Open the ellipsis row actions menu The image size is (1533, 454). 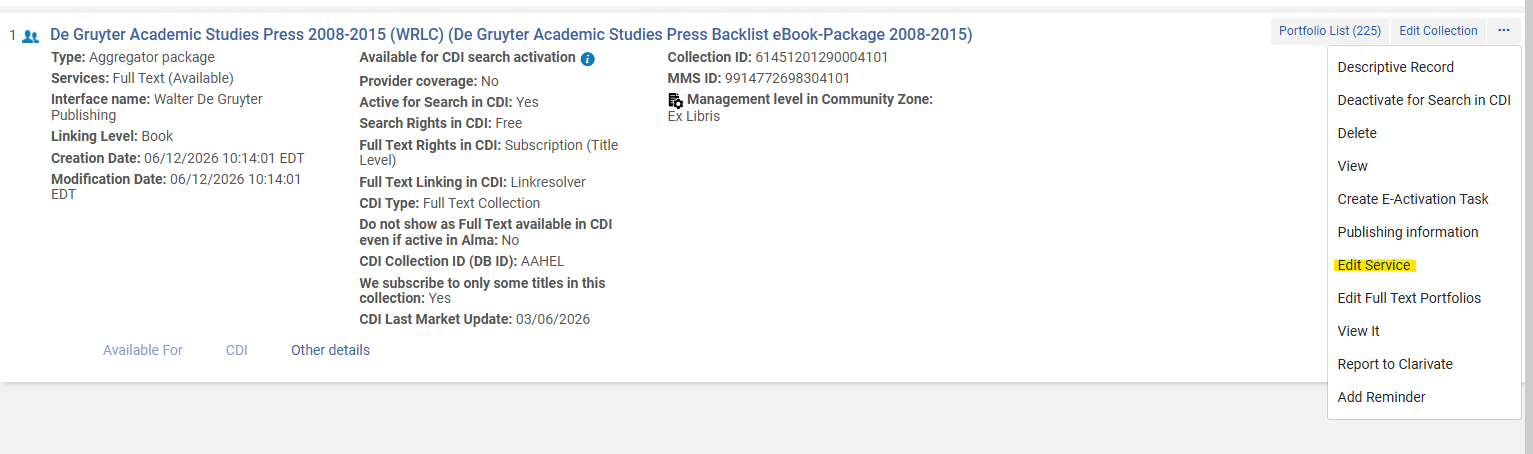click(x=1504, y=31)
